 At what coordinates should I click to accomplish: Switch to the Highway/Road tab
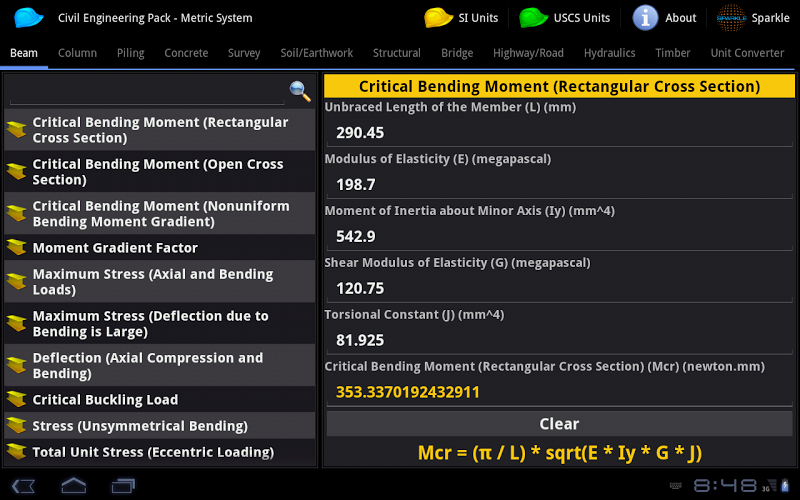pos(528,53)
